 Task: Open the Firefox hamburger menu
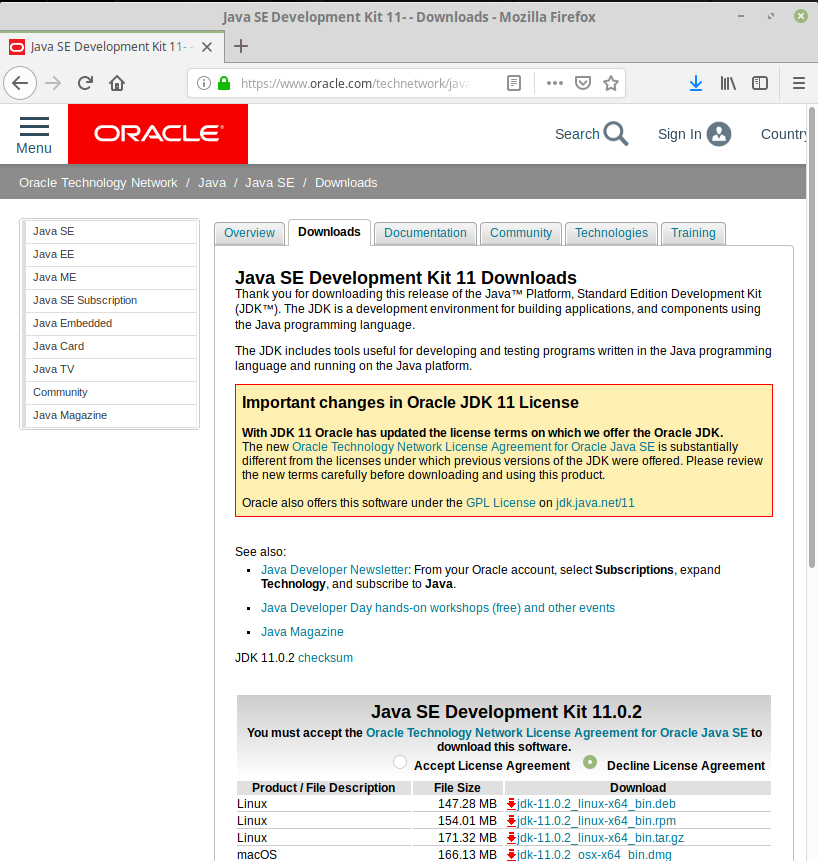click(799, 83)
